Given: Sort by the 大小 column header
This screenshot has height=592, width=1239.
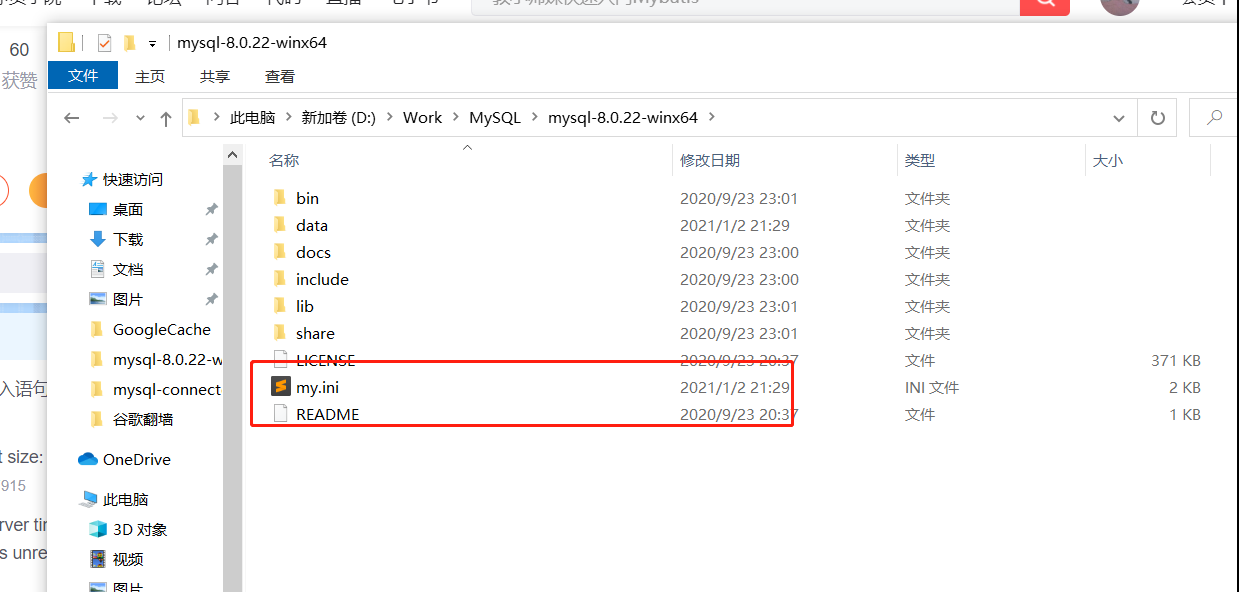Looking at the screenshot, I should (x=1107, y=160).
